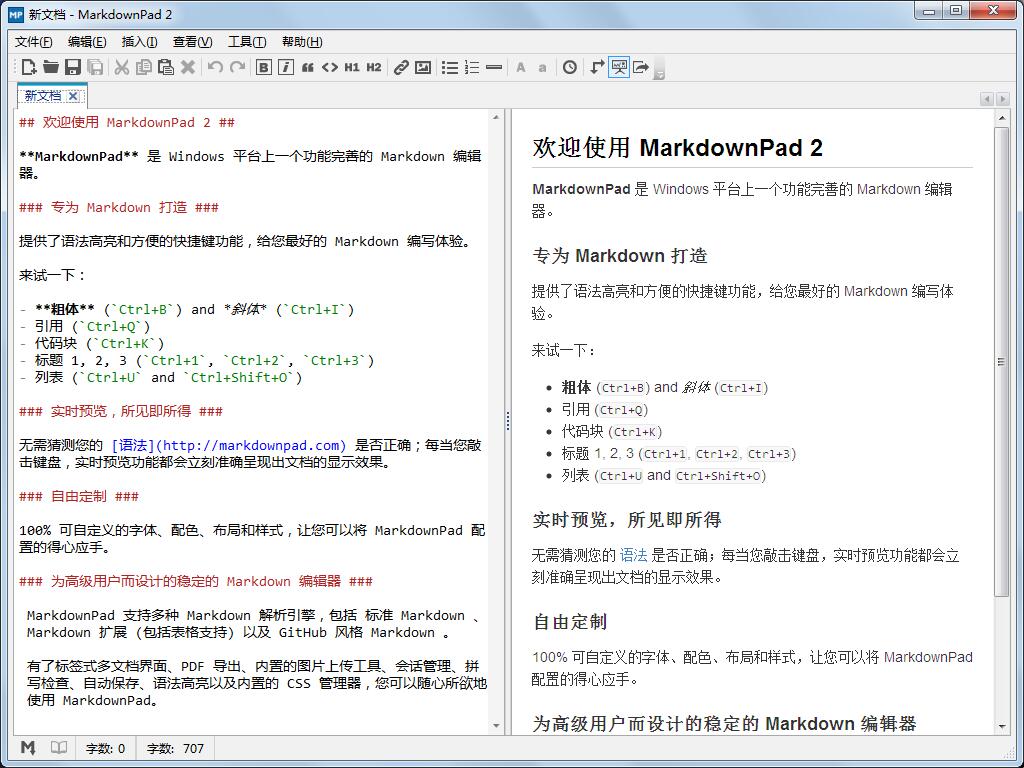1024x768 pixels.
Task: Save the document with the floppy icon
Action: [x=72, y=67]
